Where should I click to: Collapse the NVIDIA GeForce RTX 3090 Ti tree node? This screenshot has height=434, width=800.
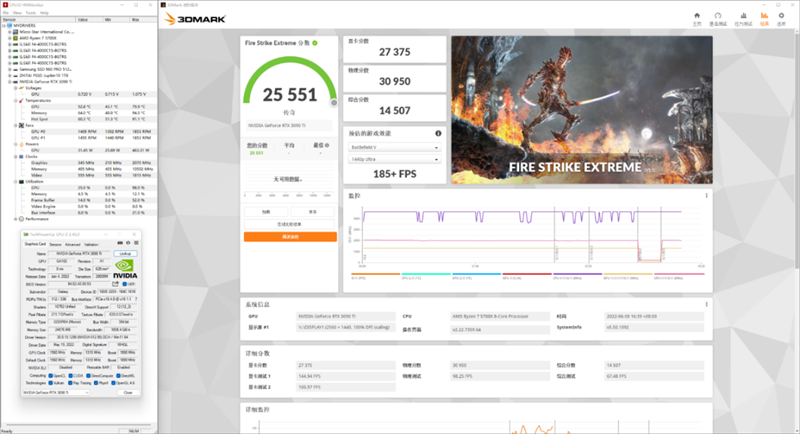[10, 82]
